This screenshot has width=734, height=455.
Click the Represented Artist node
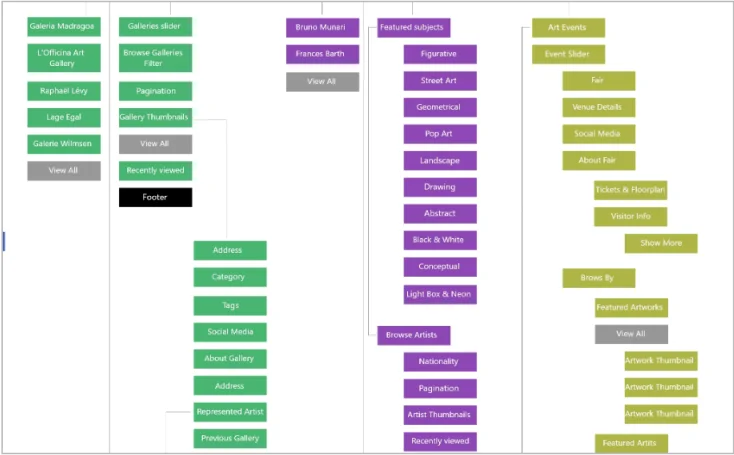pos(230,411)
